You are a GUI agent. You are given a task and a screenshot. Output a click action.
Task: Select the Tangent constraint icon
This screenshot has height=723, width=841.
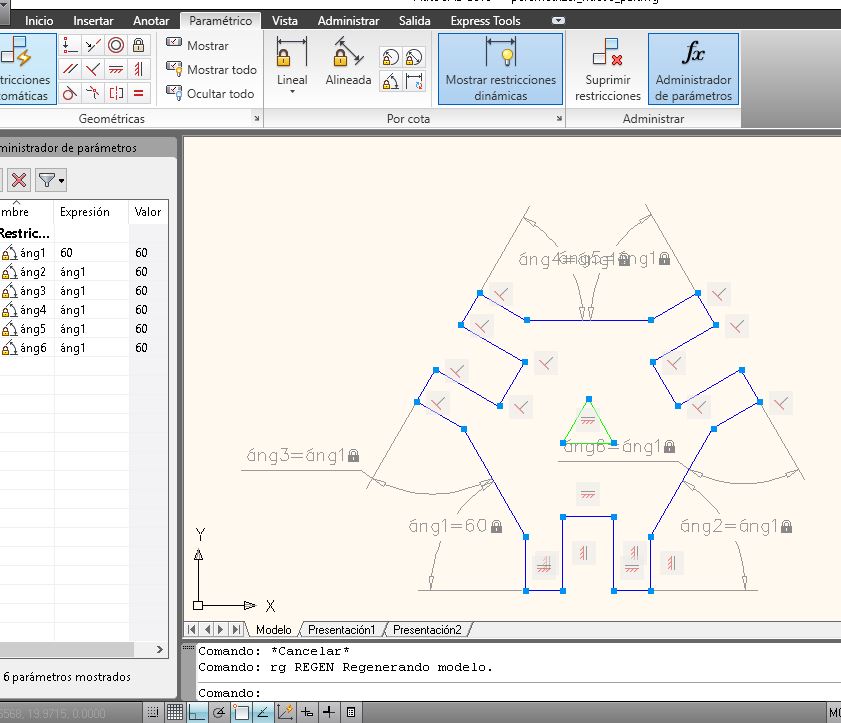(x=70, y=93)
